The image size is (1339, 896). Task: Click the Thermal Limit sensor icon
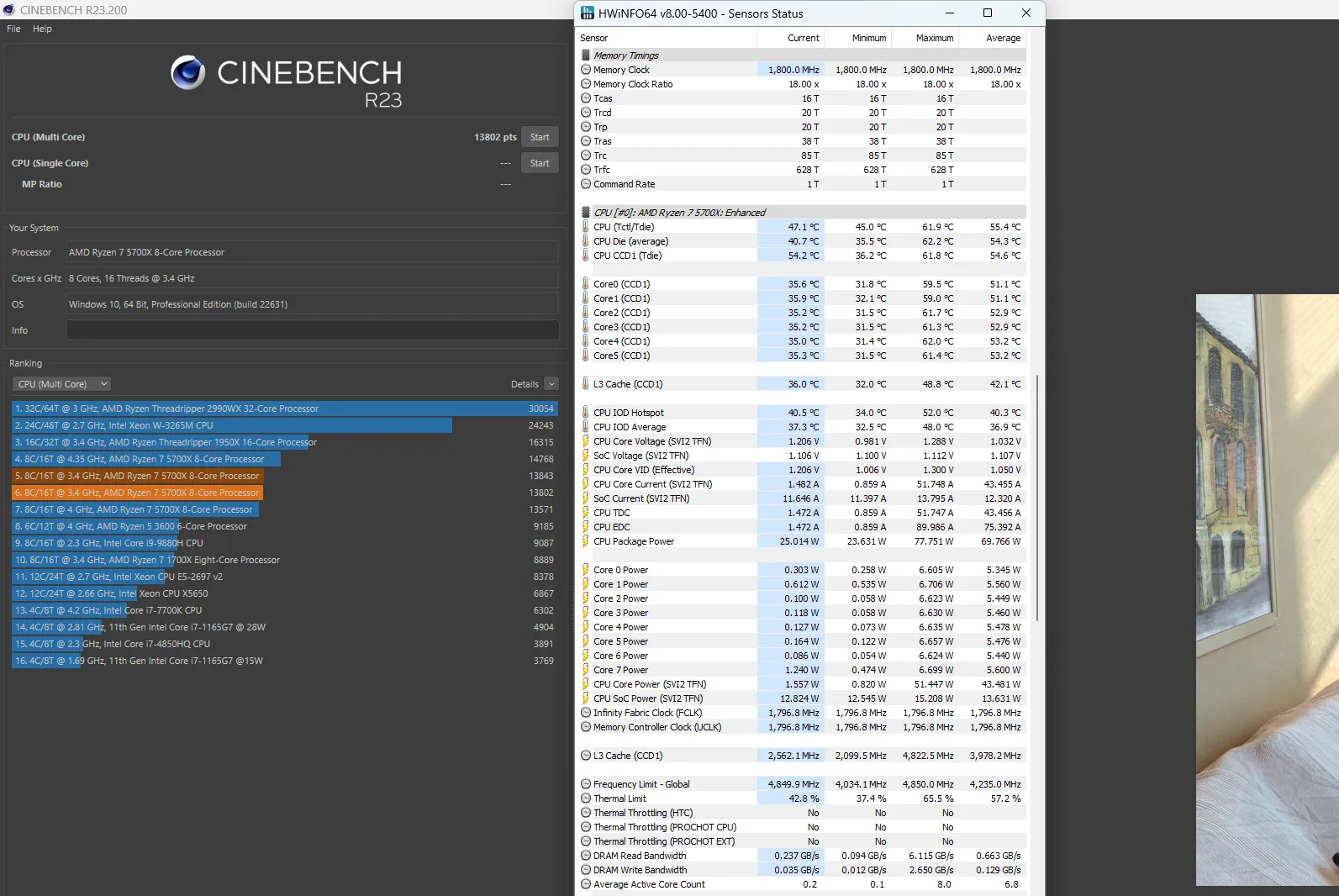click(x=586, y=798)
